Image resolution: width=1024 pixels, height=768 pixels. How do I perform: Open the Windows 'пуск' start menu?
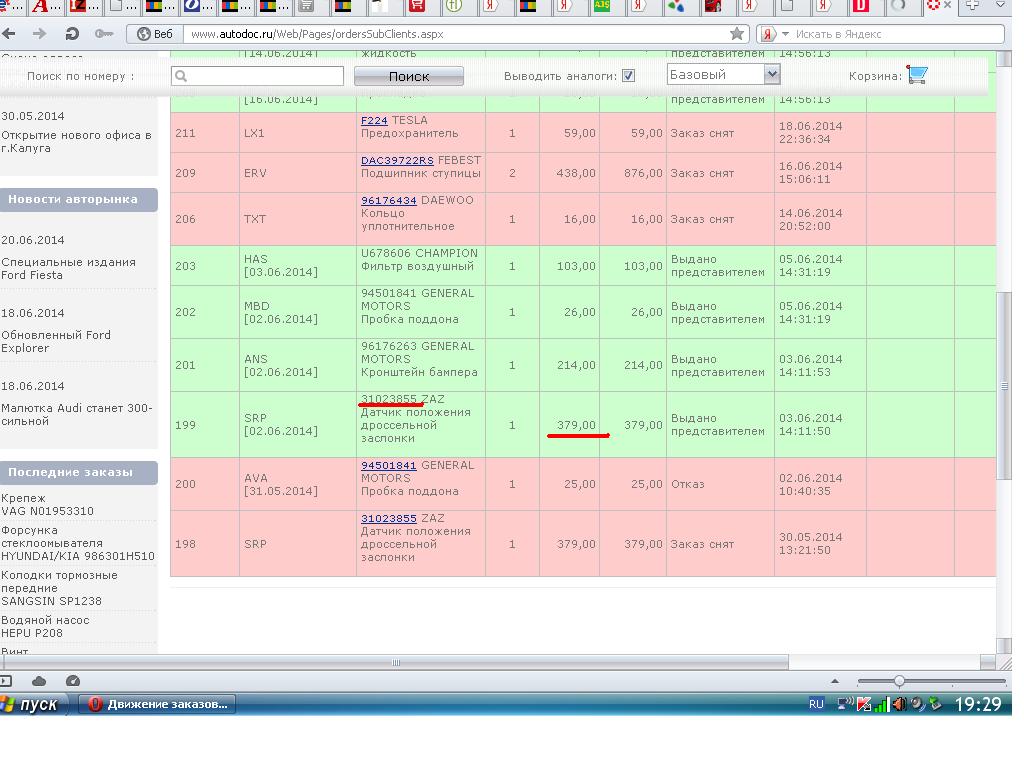pos(32,704)
